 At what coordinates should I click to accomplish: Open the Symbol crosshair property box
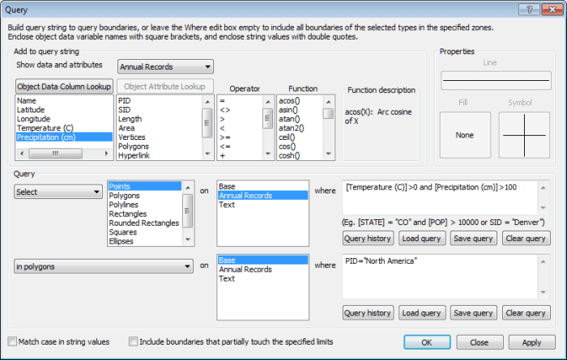point(524,135)
